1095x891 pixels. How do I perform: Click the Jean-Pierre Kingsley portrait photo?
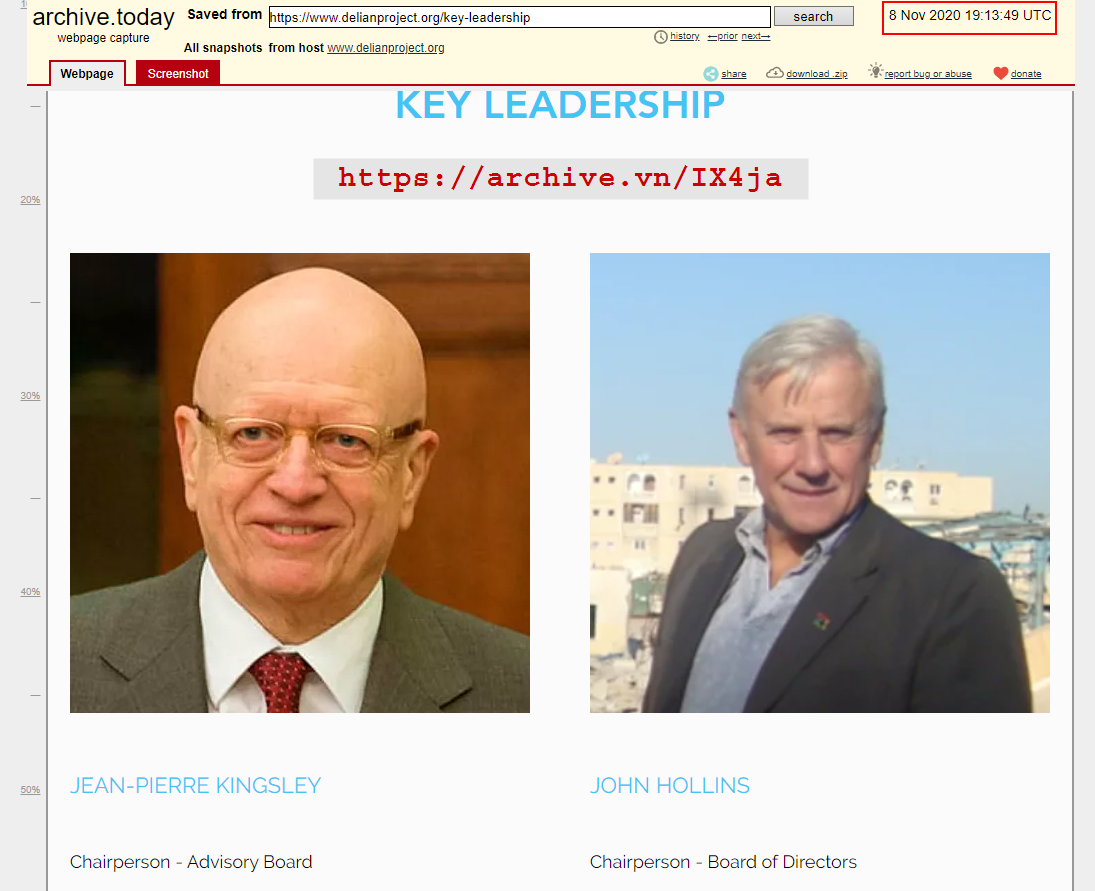coord(300,483)
